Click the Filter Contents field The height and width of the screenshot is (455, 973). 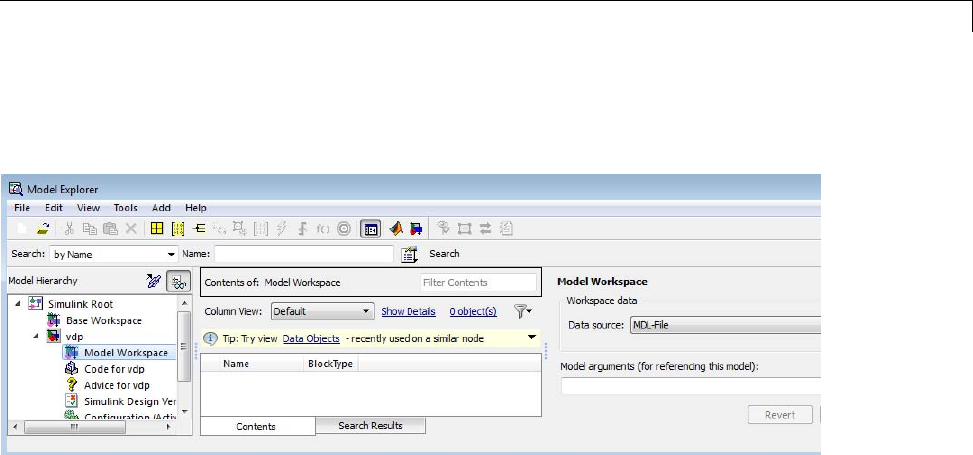pyautogui.click(x=478, y=282)
